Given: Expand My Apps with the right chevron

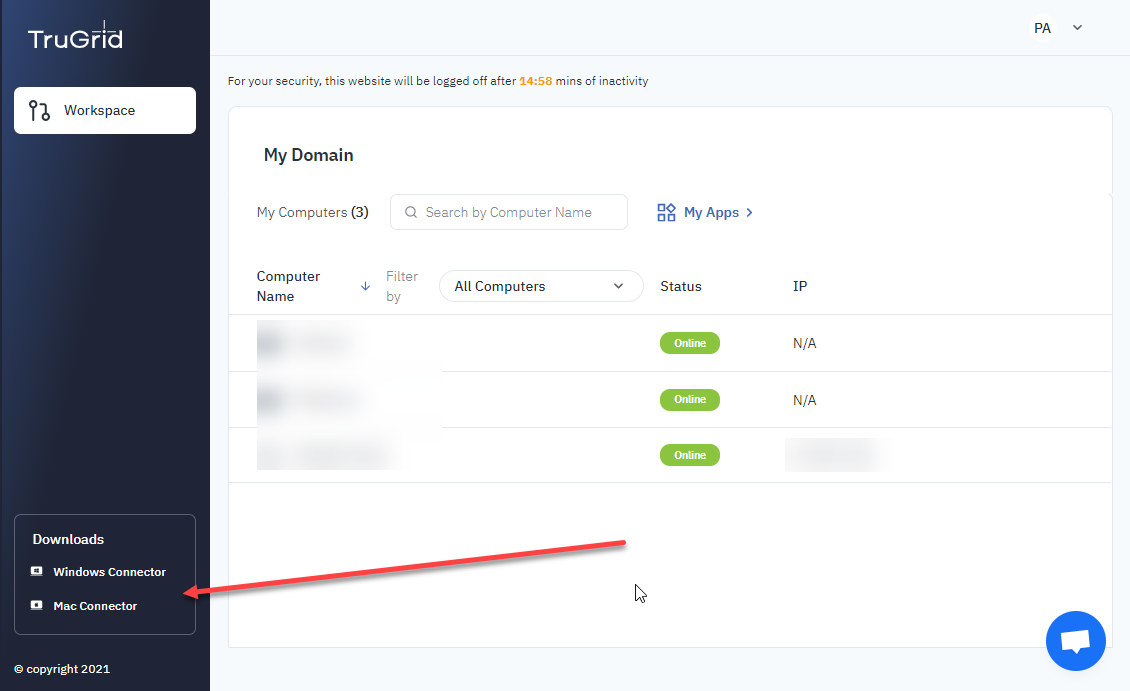Looking at the screenshot, I should [x=749, y=213].
